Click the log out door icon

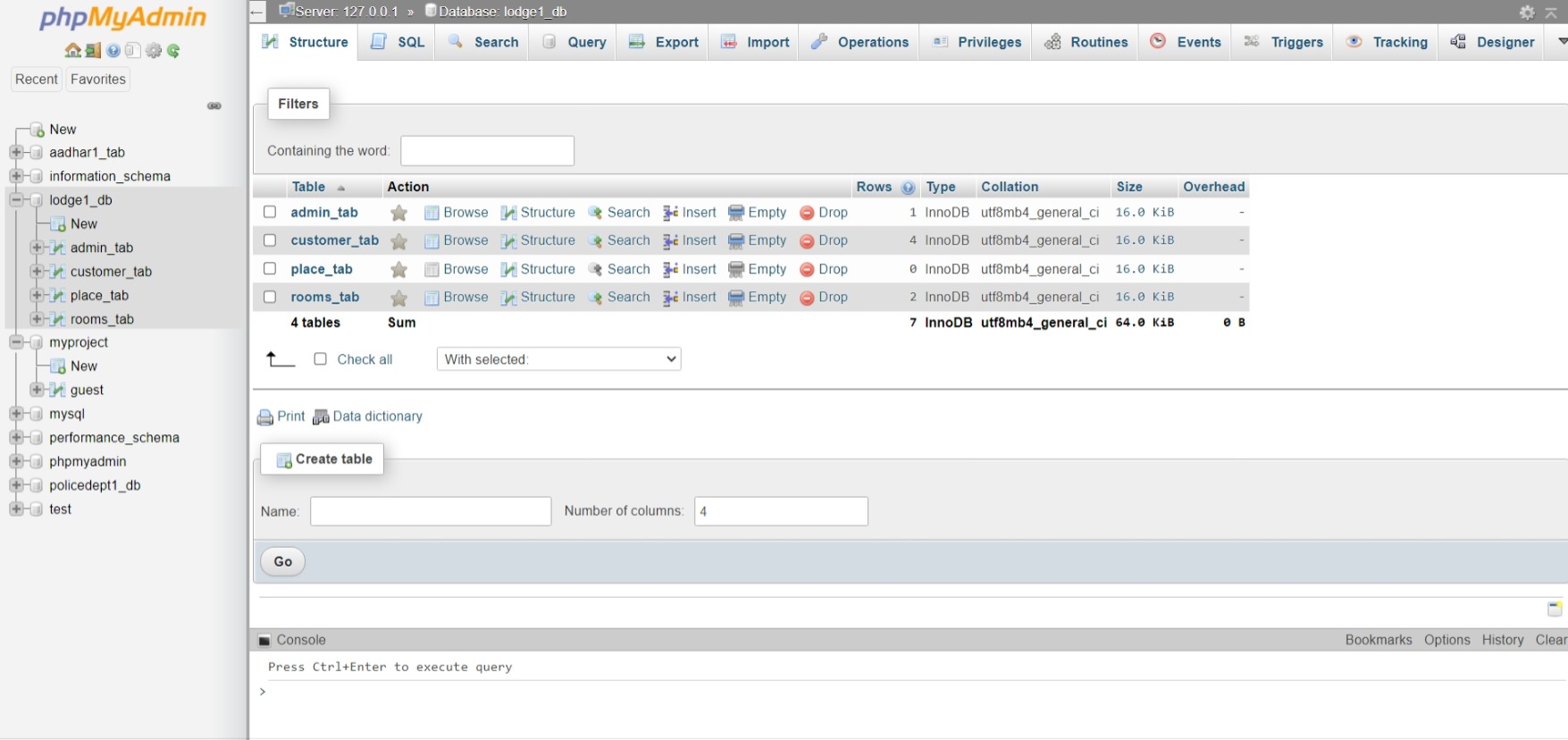[93, 51]
